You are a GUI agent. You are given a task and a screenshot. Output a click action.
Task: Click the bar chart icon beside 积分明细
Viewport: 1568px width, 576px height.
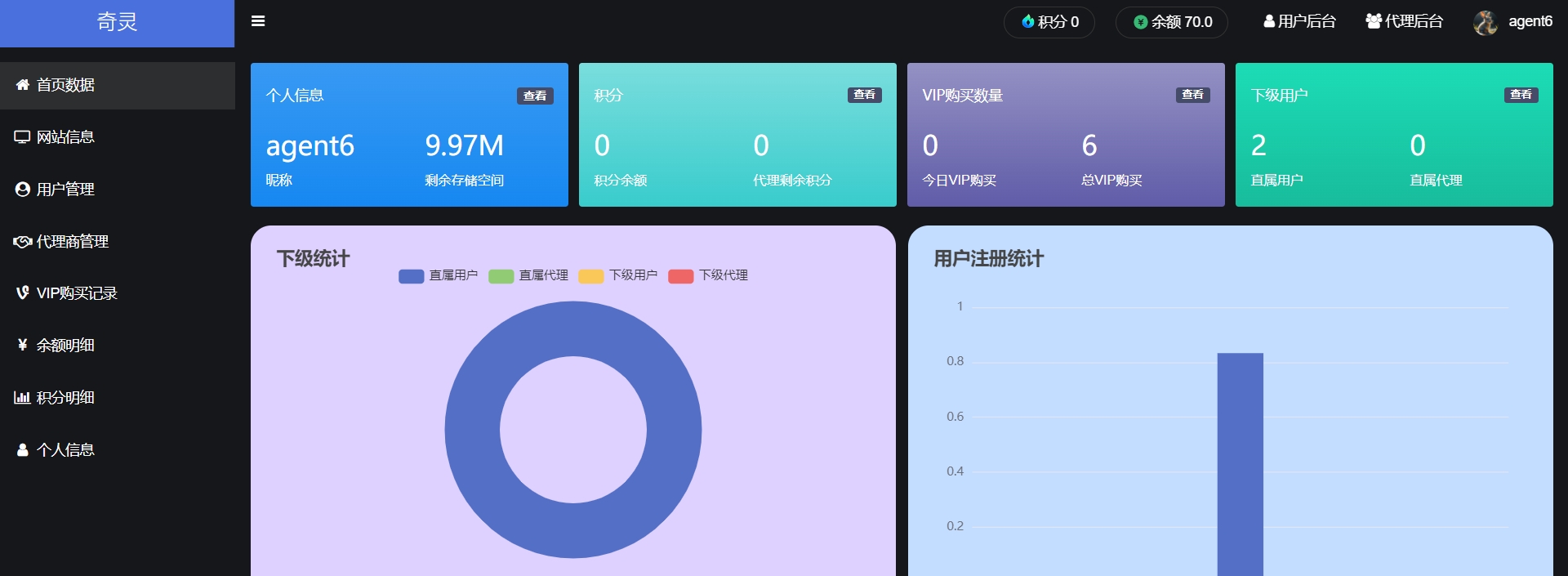click(22, 397)
